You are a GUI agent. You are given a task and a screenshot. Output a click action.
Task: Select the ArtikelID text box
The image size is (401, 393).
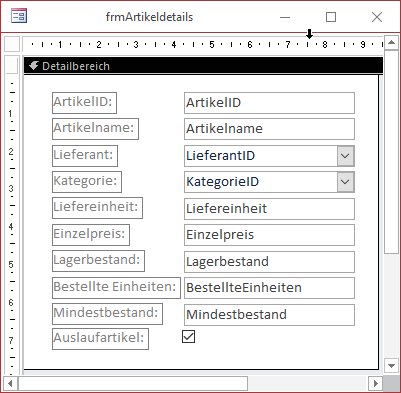pos(269,103)
